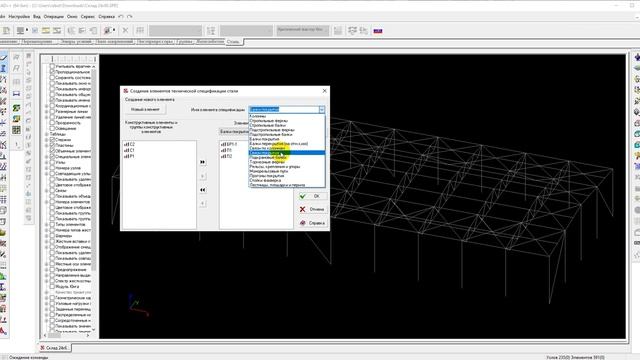Click the single right arrow transfer button
Viewport: 640px width, 360px height.
click(x=203, y=176)
